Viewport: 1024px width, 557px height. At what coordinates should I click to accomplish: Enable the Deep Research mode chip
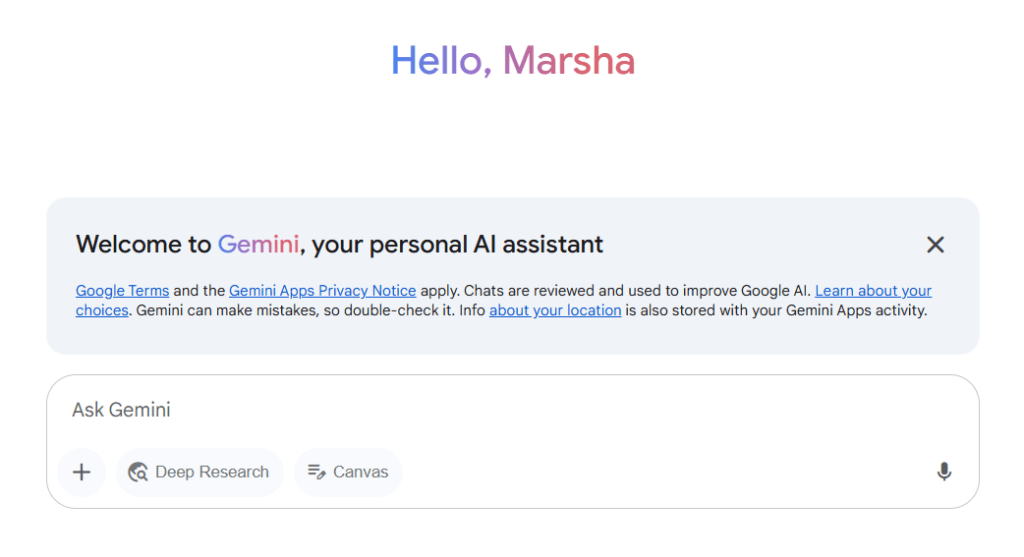[x=200, y=472]
